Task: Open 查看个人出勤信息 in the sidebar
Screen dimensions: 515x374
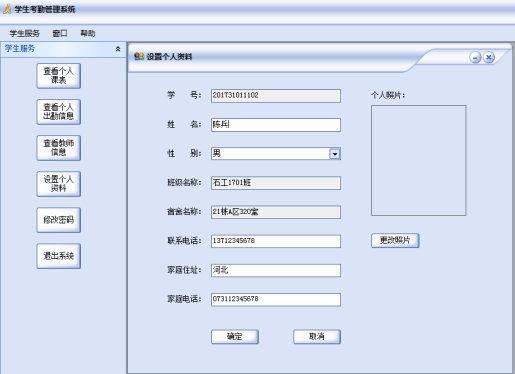Action: point(59,112)
